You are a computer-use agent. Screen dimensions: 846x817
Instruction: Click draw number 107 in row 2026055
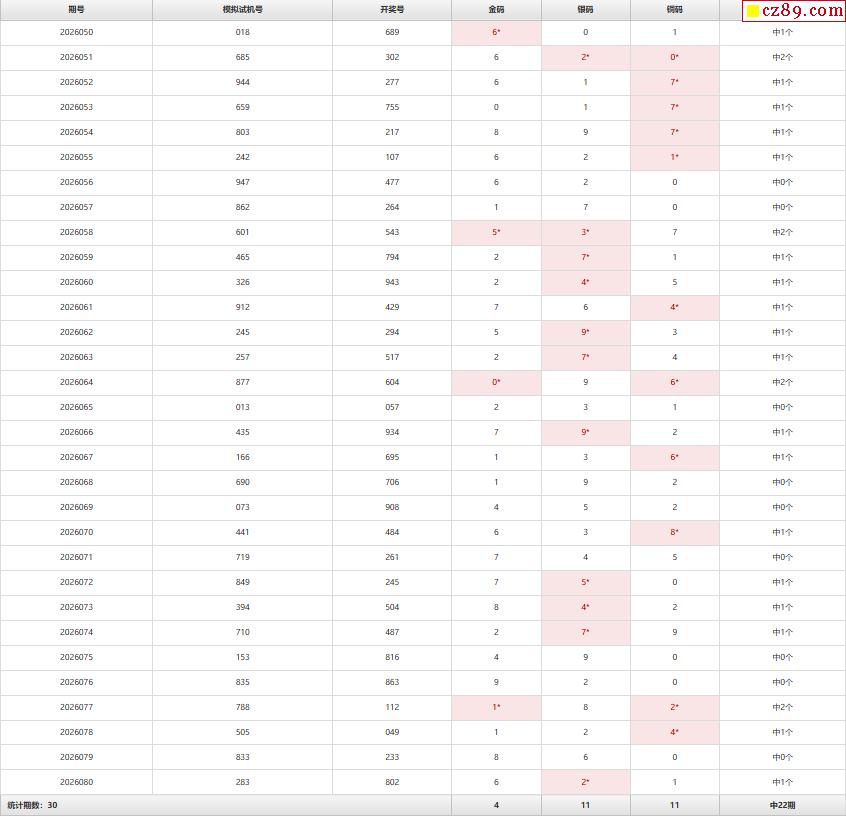(x=392, y=157)
